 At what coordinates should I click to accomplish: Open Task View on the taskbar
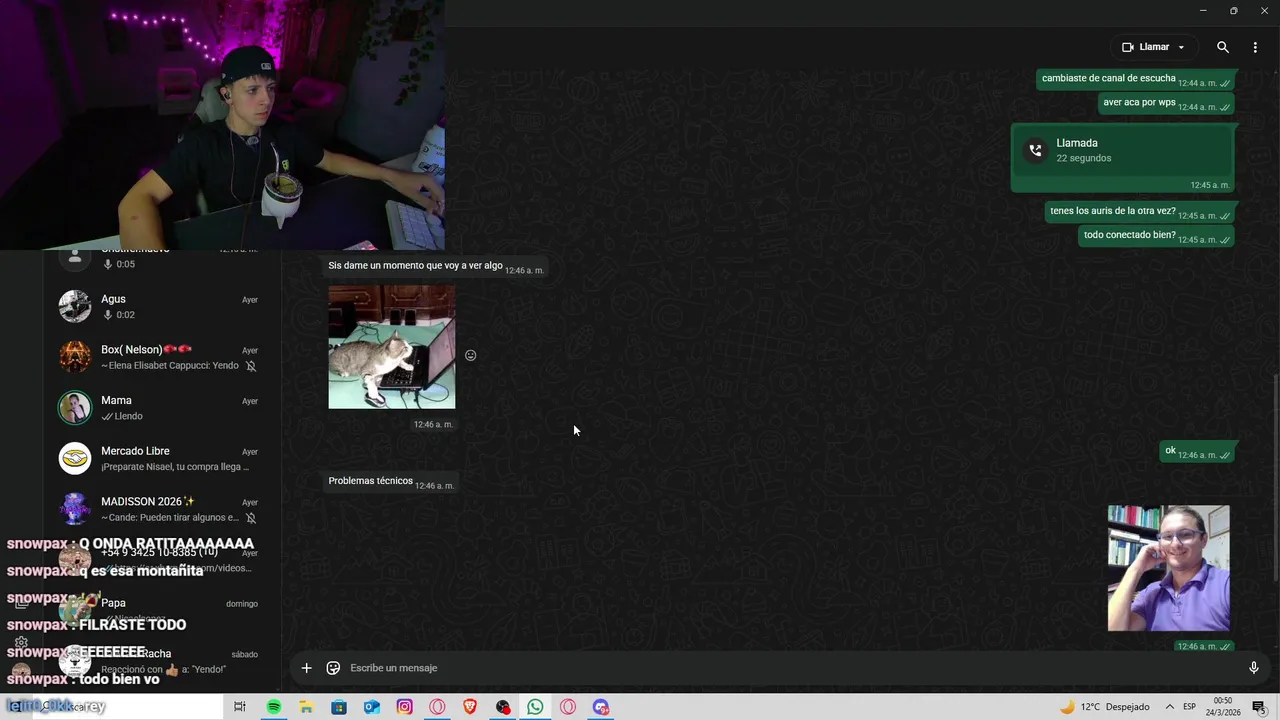click(x=240, y=707)
